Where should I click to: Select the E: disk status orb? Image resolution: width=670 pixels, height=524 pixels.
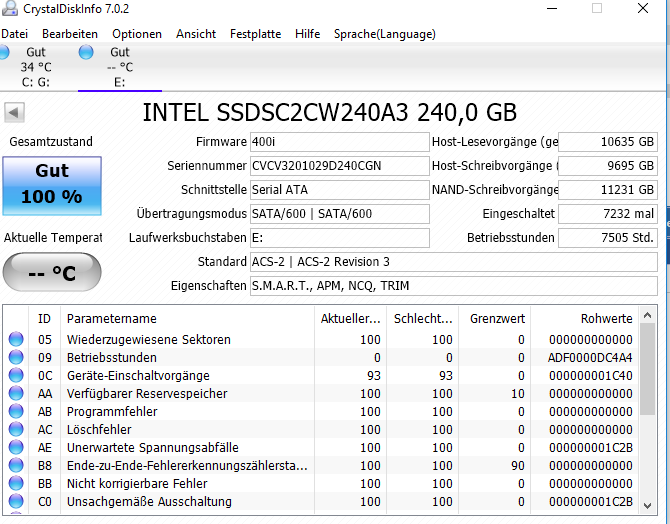coord(86,52)
